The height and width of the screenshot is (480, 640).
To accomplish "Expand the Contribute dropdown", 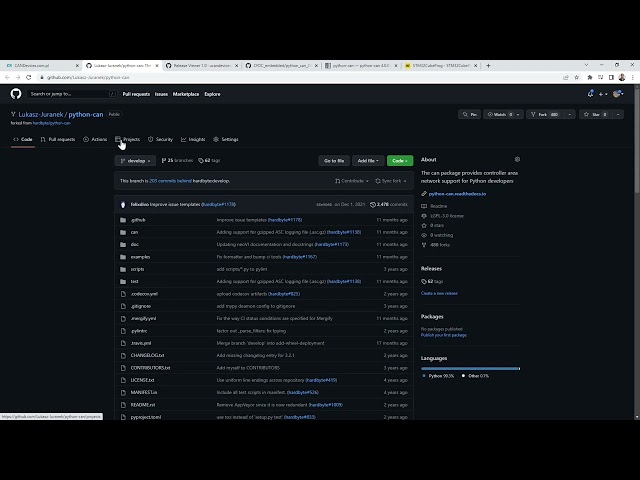I will 352,181.
